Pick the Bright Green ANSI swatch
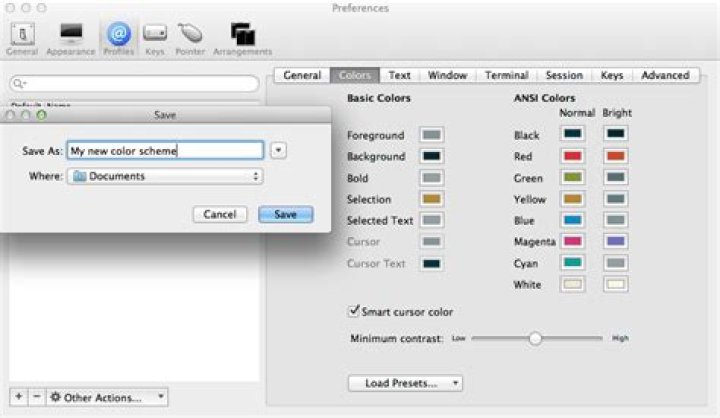This screenshot has height=418, width=720. pyautogui.click(x=615, y=177)
